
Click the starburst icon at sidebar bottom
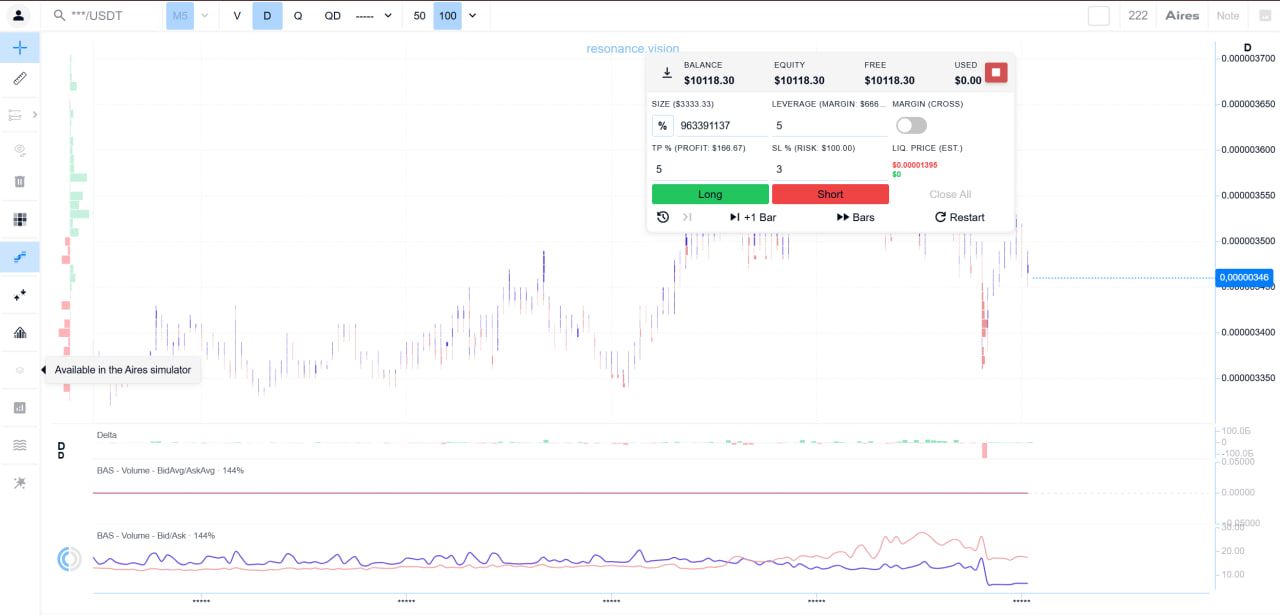pos(19,483)
